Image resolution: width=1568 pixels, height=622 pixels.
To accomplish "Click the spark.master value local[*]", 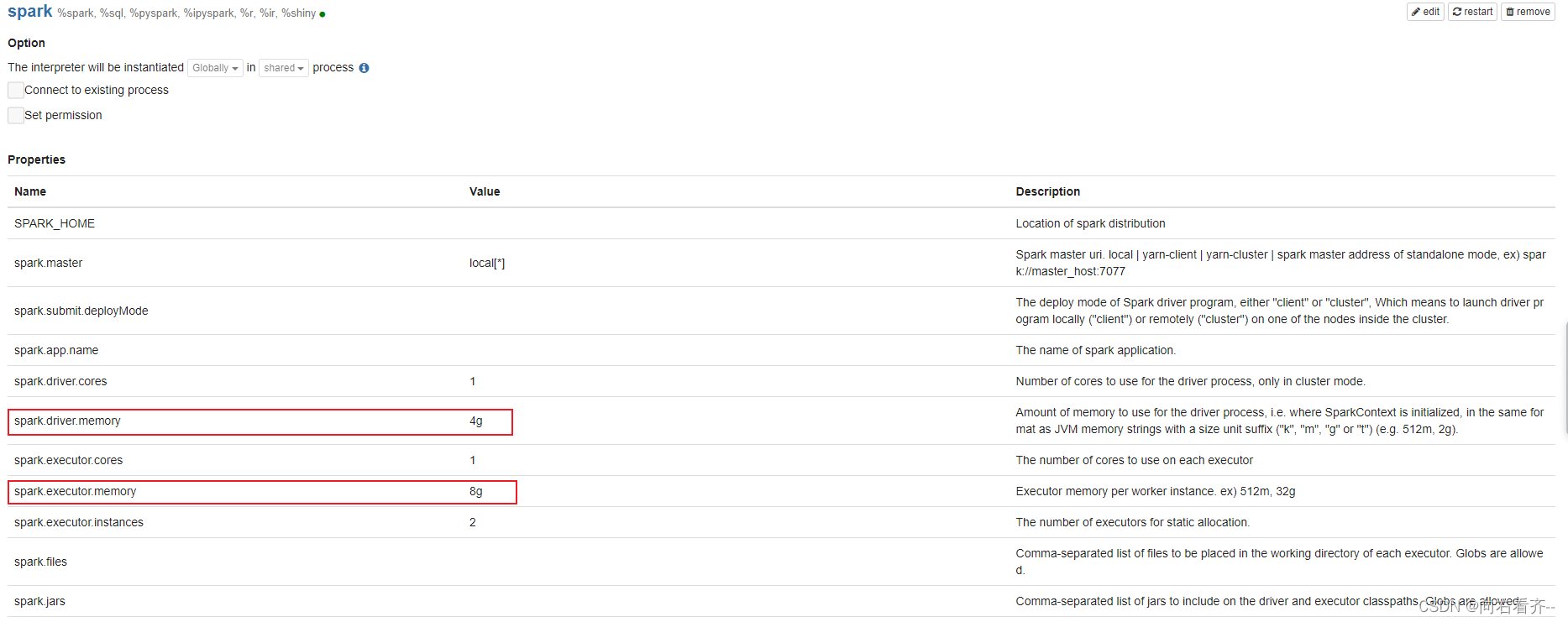I will (487, 263).
